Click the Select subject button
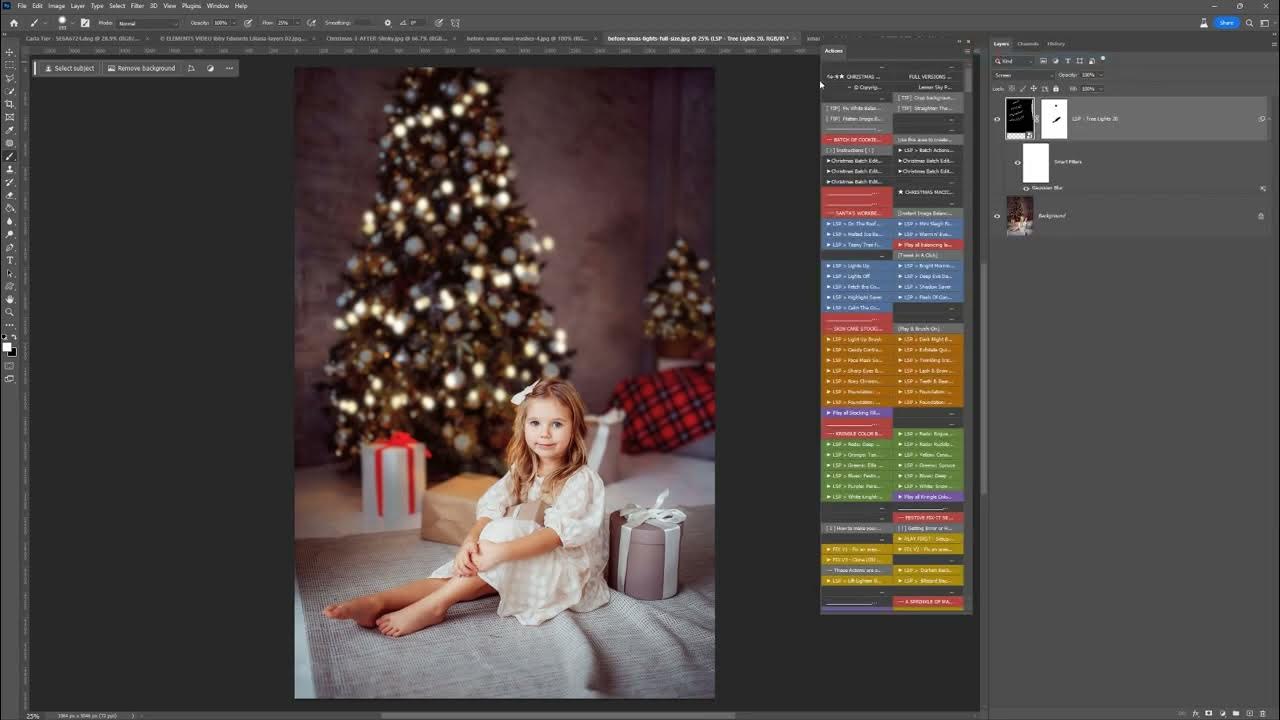 (69, 68)
